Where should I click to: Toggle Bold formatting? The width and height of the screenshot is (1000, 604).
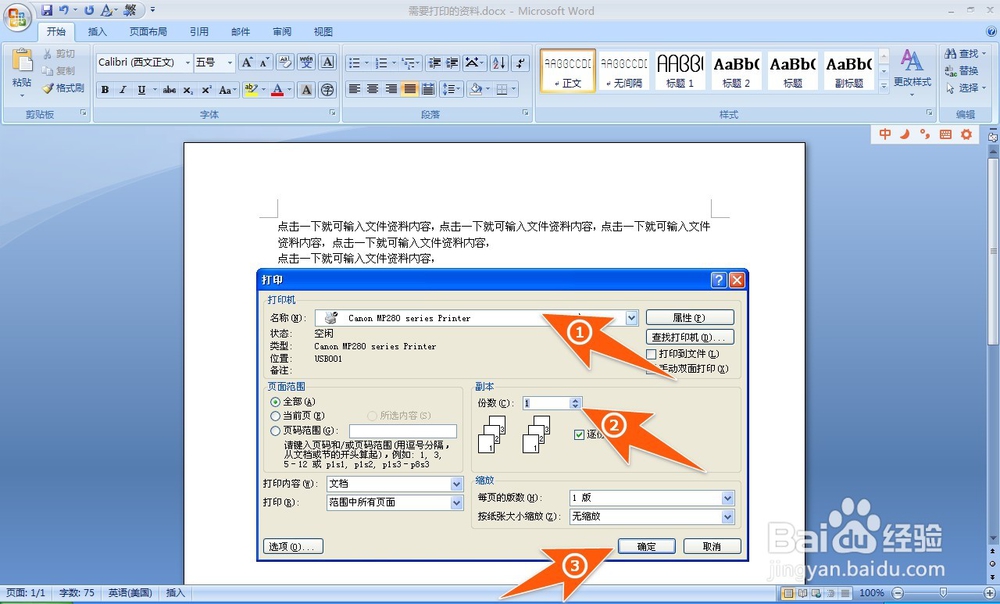click(105, 90)
